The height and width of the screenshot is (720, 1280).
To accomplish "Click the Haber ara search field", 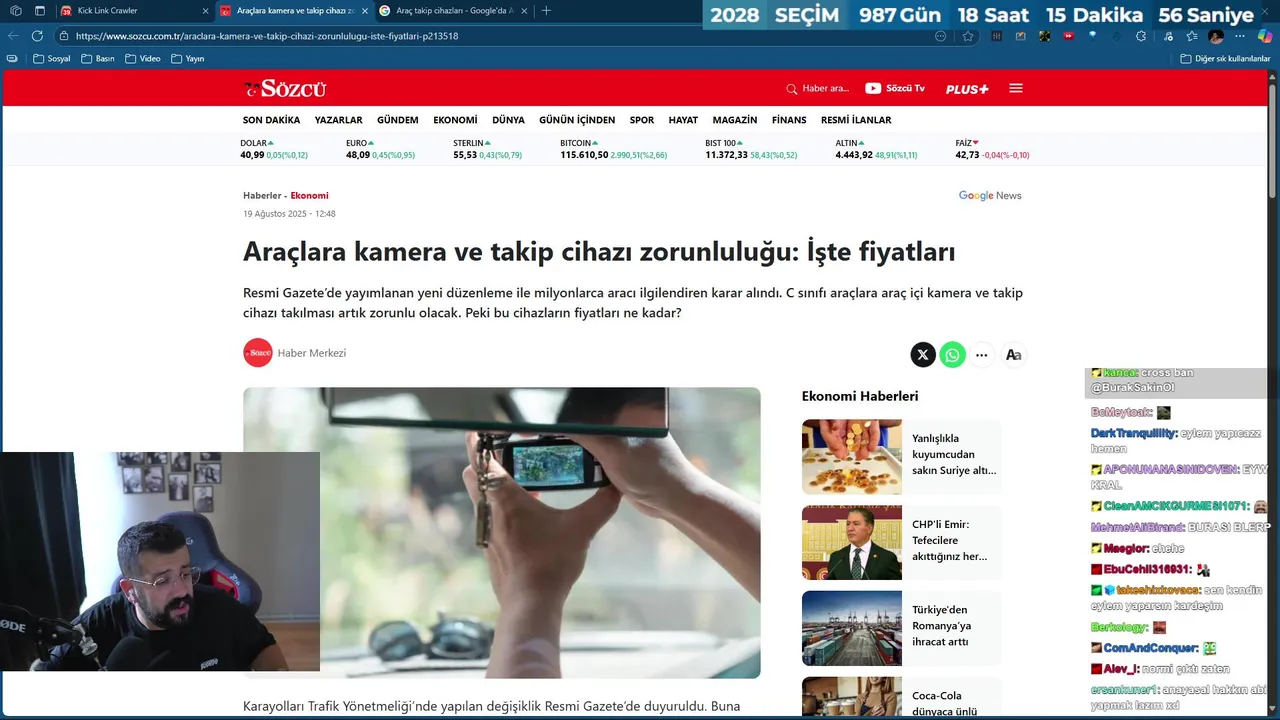I will tap(826, 89).
